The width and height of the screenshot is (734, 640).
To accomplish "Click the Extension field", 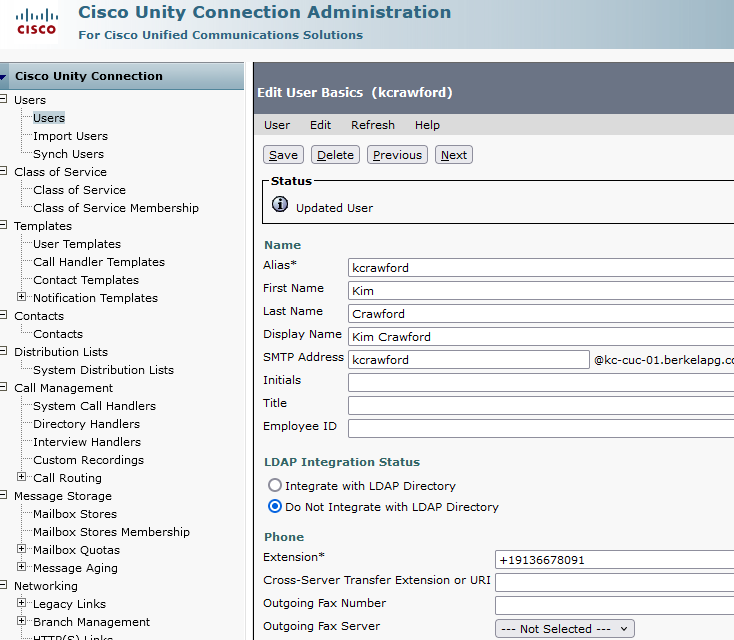I will (x=614, y=560).
